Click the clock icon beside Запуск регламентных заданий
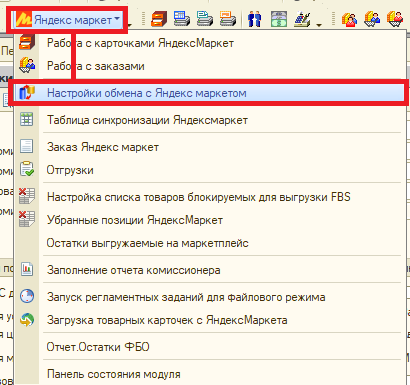The image size is (410, 385). click(27, 296)
